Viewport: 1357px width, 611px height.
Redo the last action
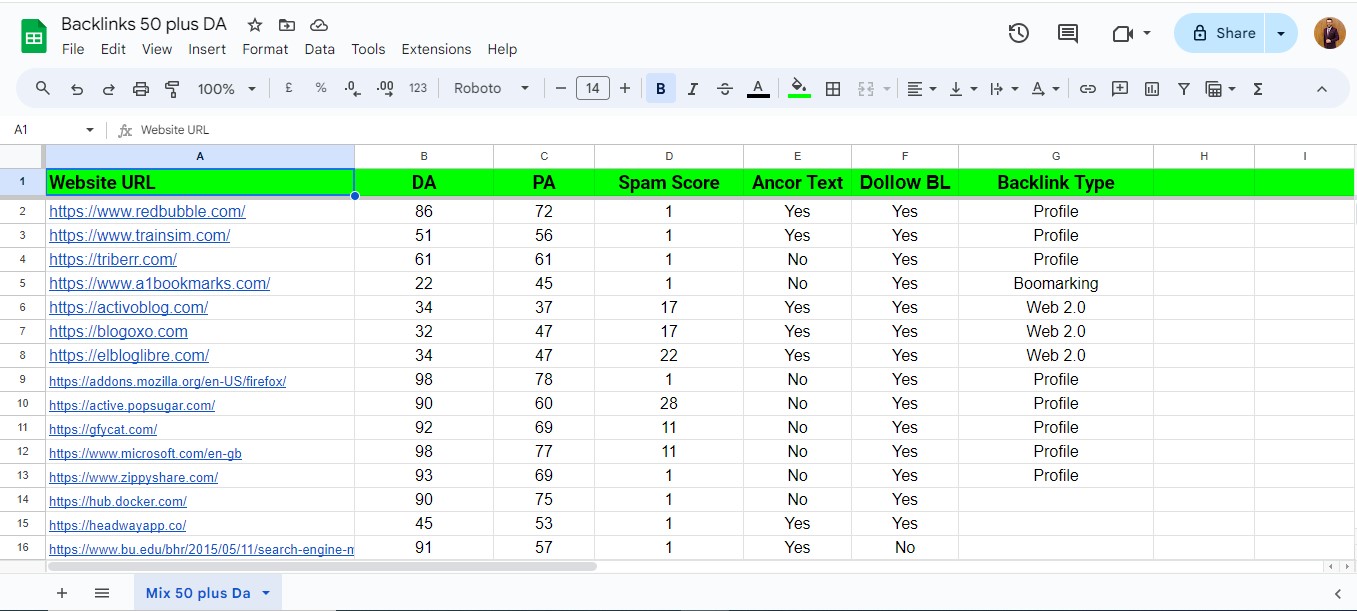pos(109,88)
